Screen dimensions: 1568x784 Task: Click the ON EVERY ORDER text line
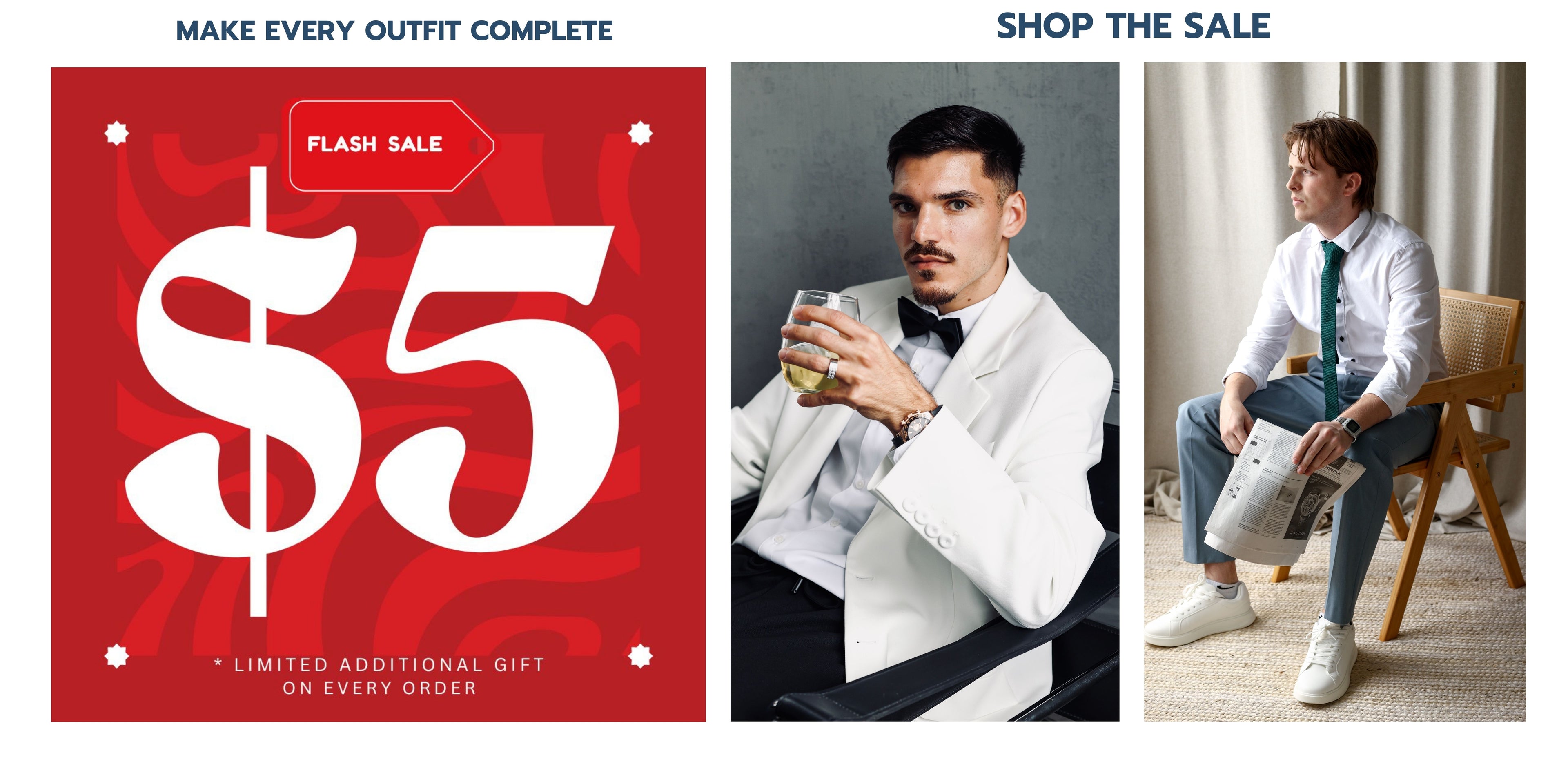[380, 688]
